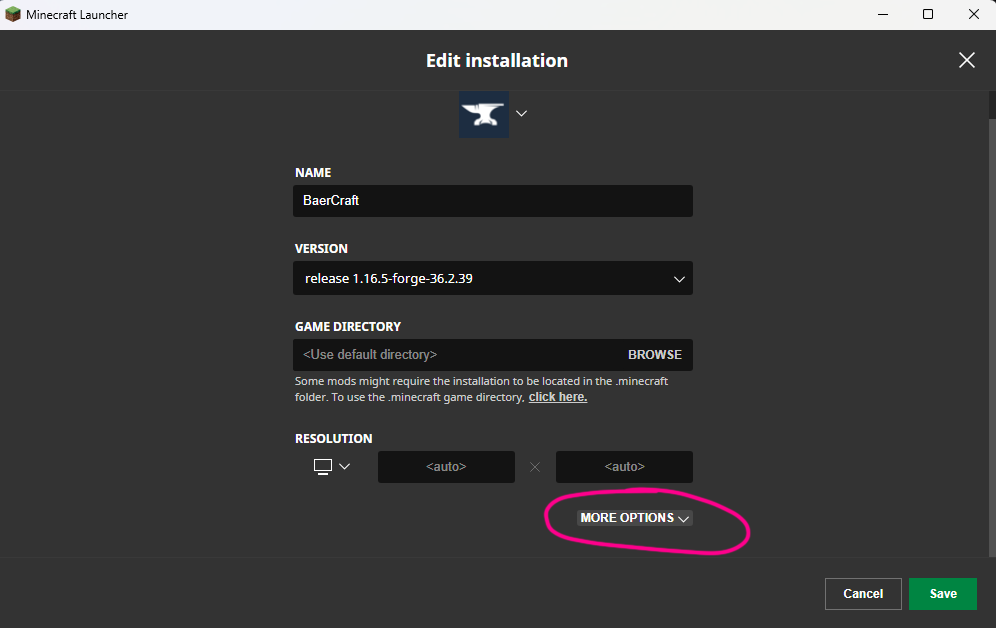The image size is (996, 628).
Task: Open the resolution preset monitor dropdown
Action: tap(332, 467)
